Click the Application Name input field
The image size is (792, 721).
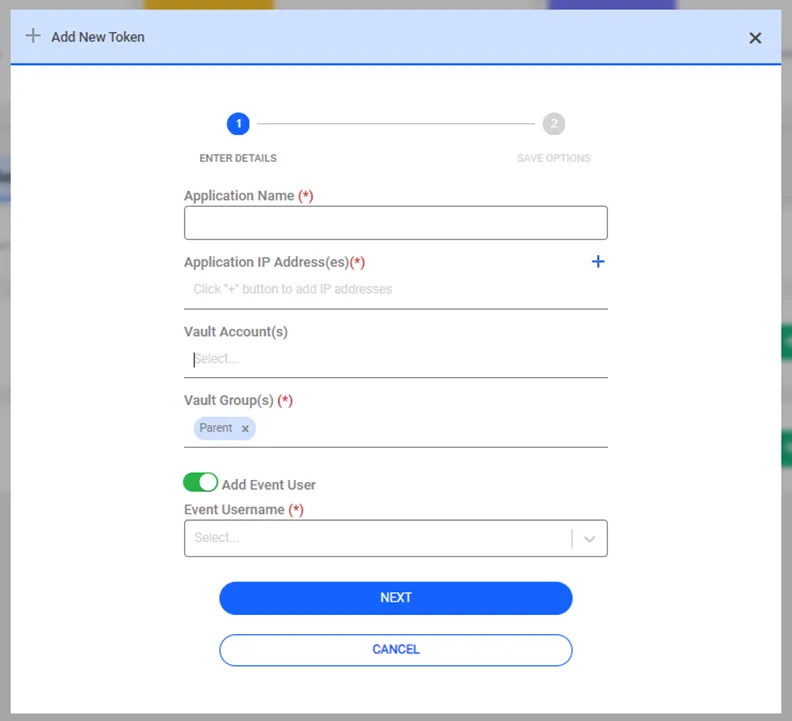395,223
